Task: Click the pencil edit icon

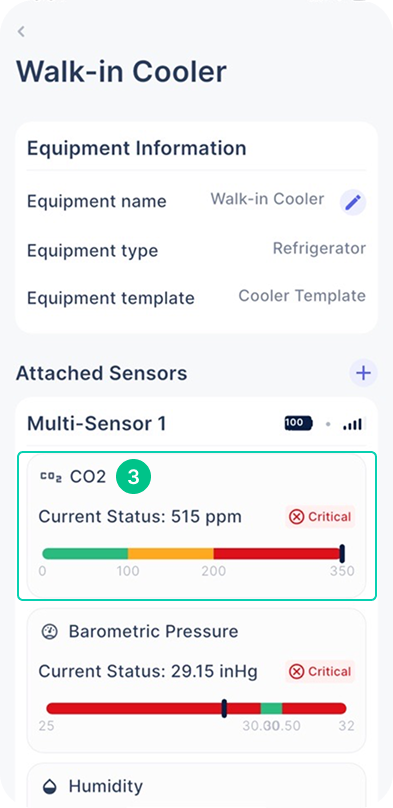Action: pos(353,202)
